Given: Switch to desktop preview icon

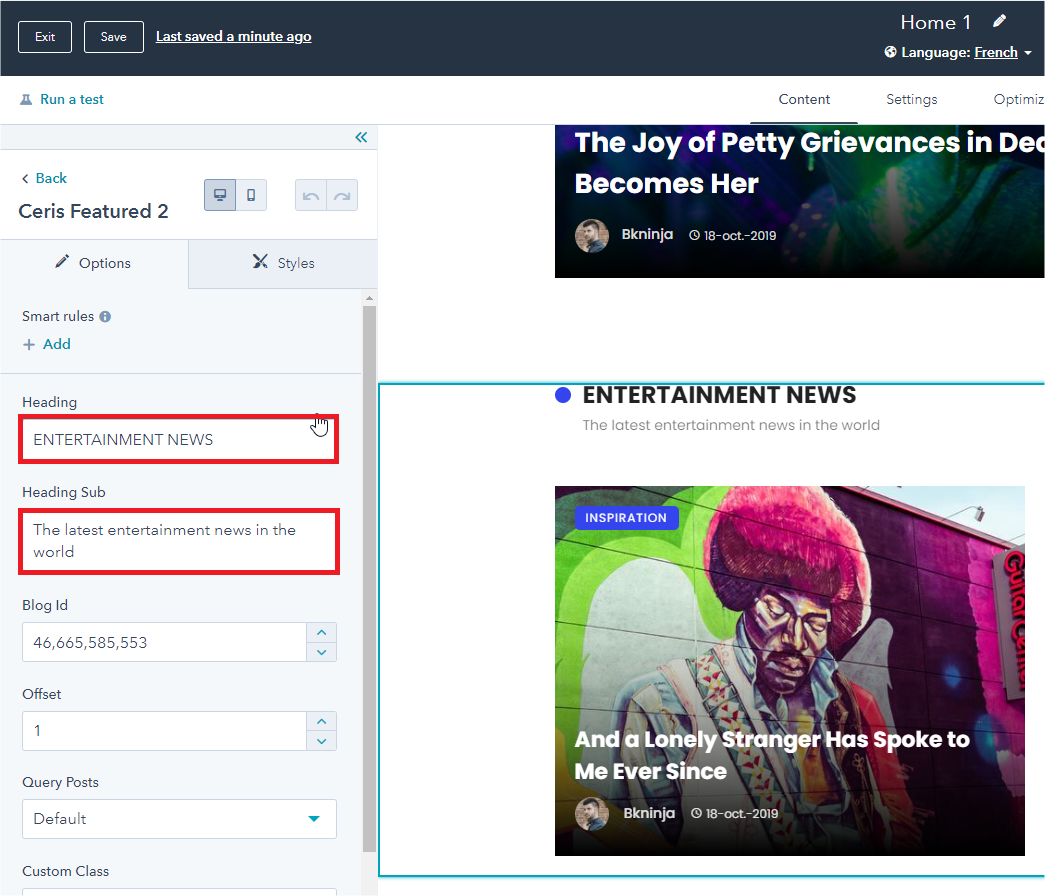Looking at the screenshot, I should pyautogui.click(x=220, y=195).
